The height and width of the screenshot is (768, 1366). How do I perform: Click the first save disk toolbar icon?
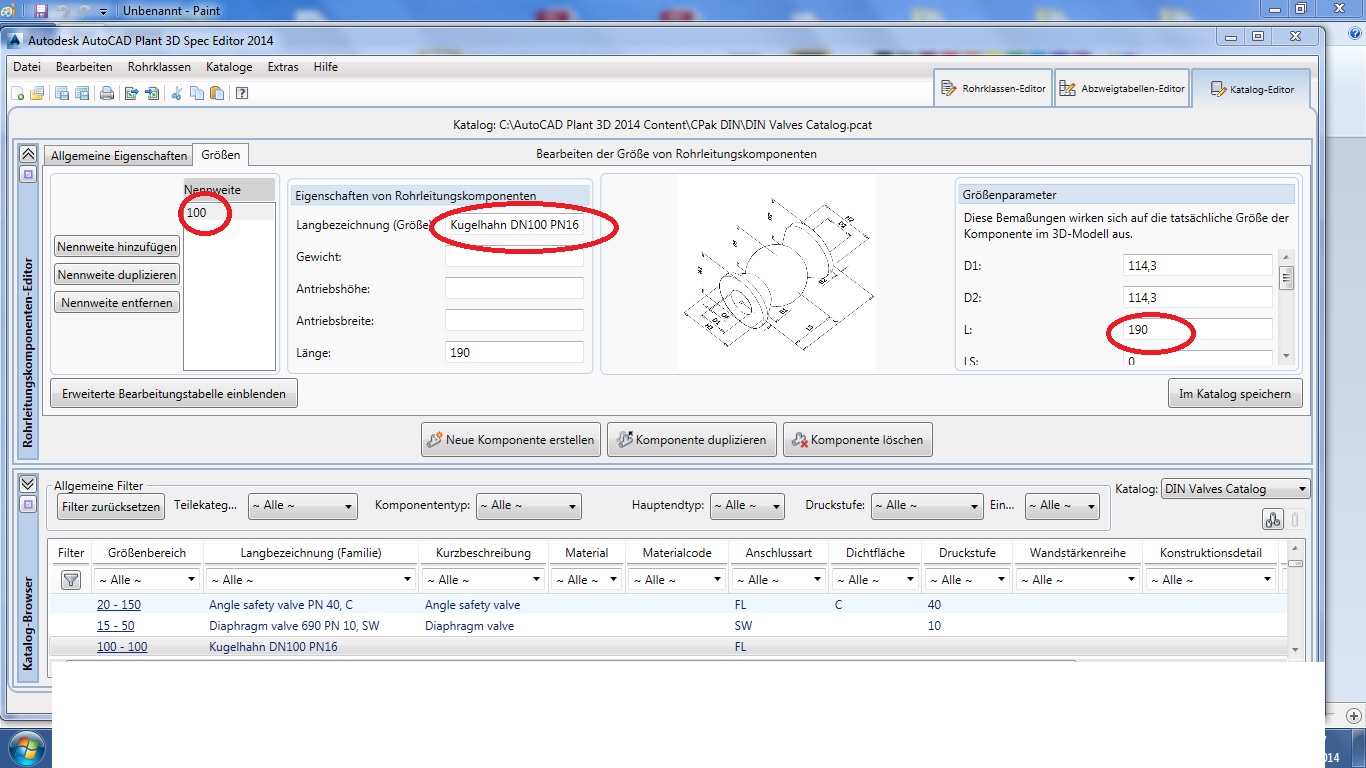(62, 93)
